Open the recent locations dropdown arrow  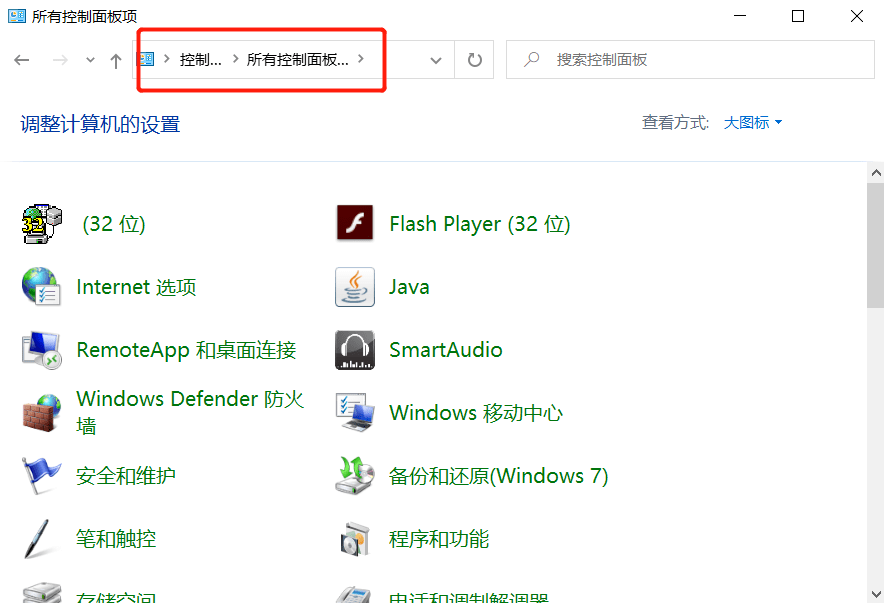(90, 60)
